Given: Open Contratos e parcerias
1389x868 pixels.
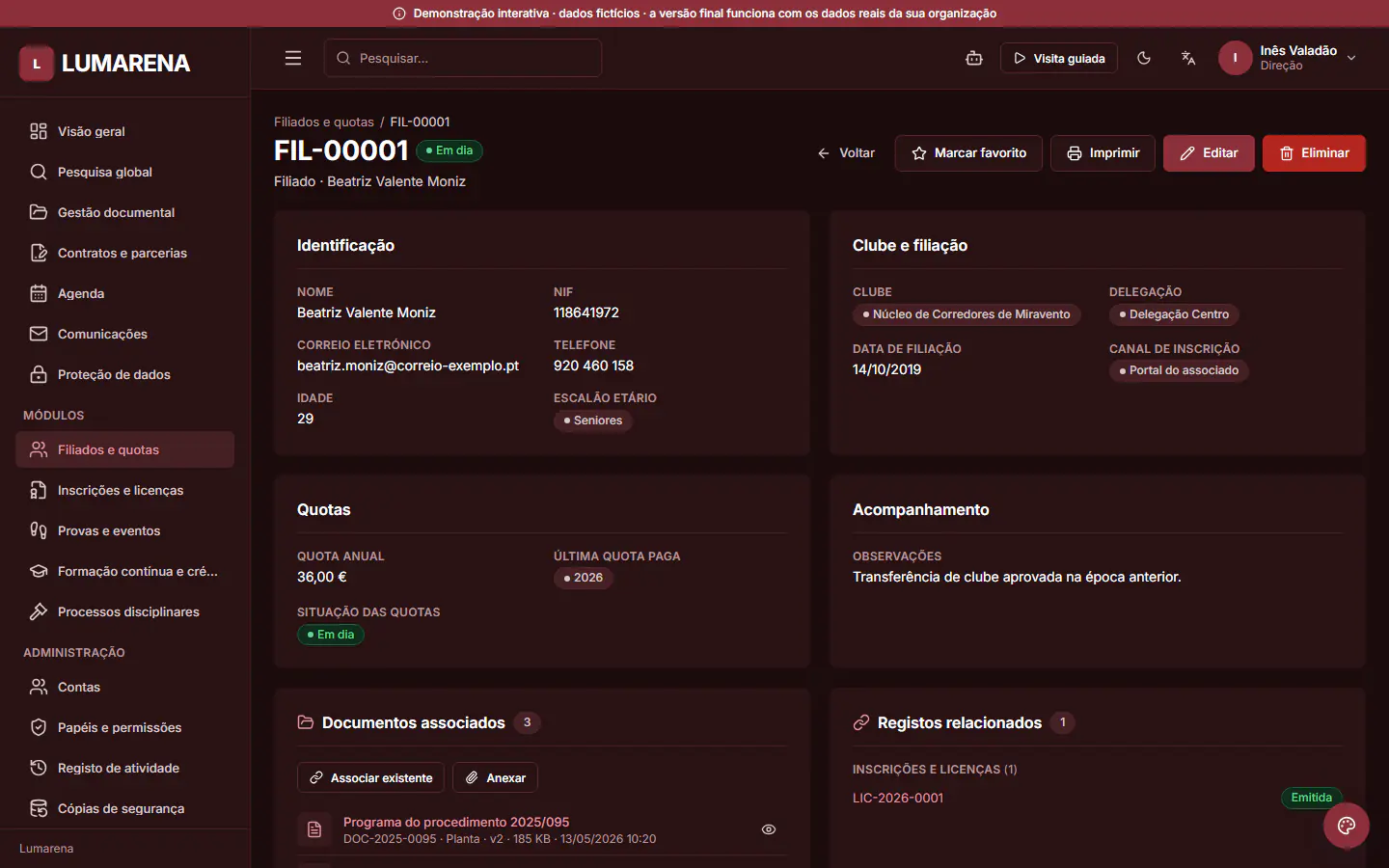Looking at the screenshot, I should [124, 253].
